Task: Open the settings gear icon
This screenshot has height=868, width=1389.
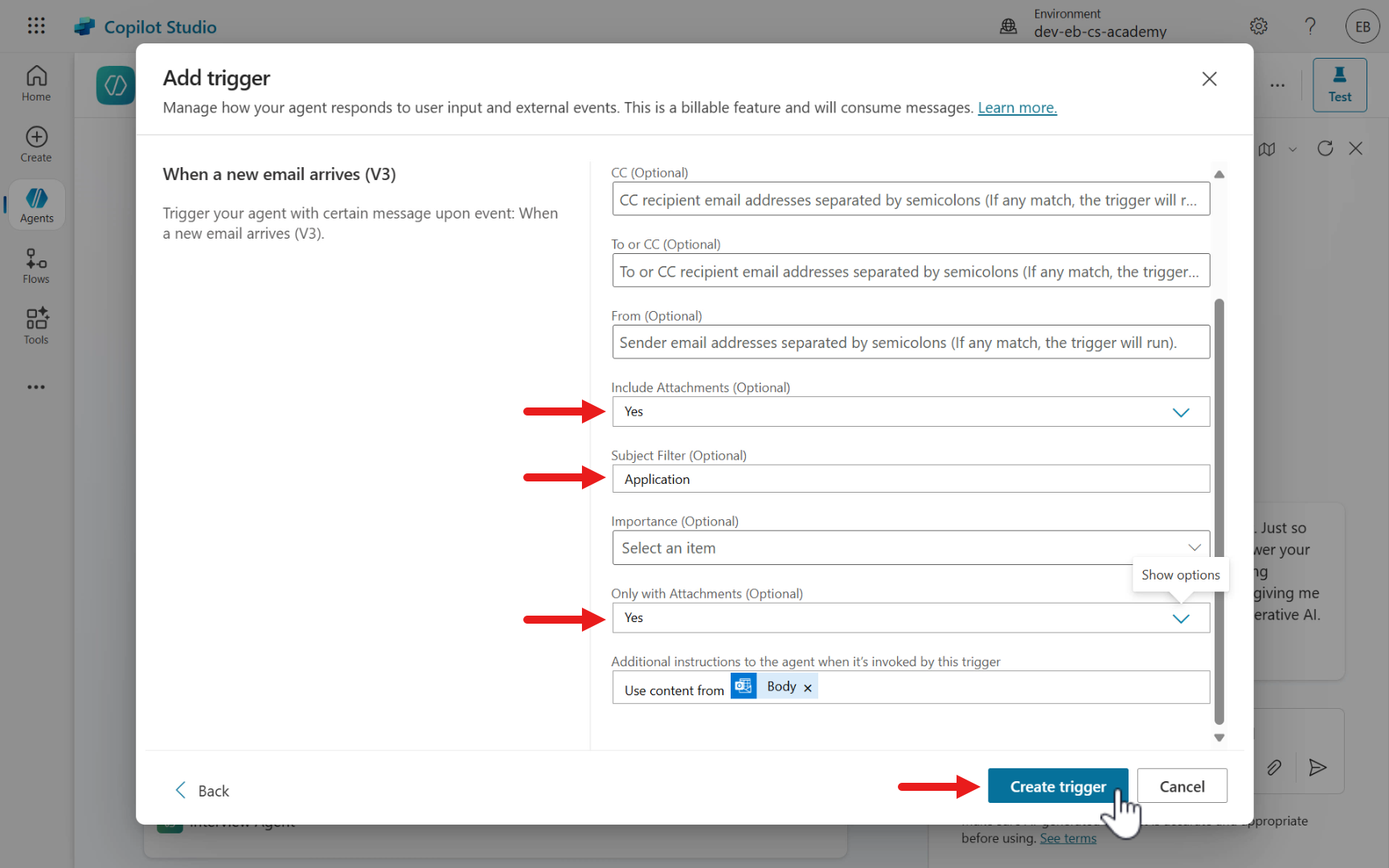Action: 1259,27
